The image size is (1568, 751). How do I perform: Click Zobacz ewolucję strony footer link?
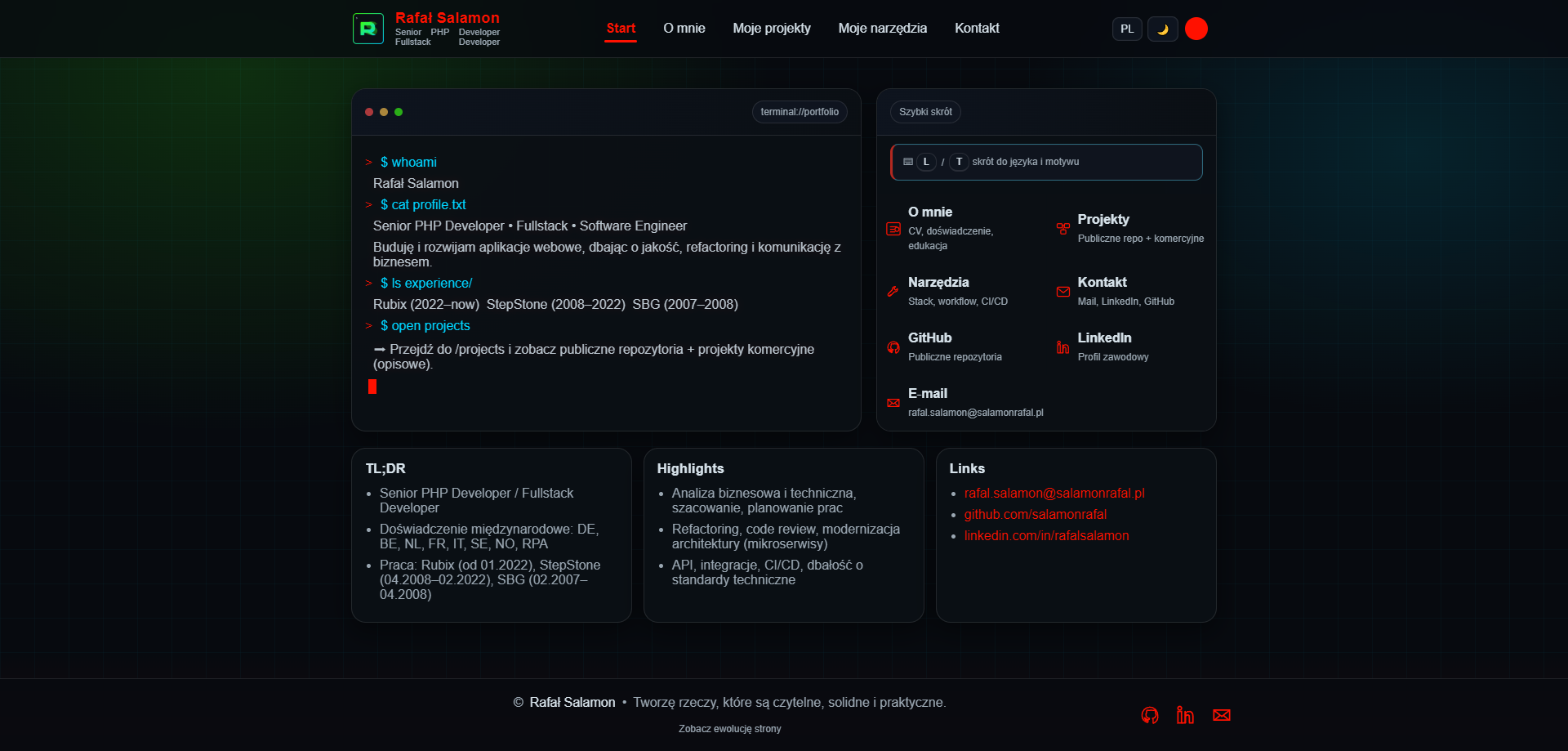pyautogui.click(x=730, y=729)
